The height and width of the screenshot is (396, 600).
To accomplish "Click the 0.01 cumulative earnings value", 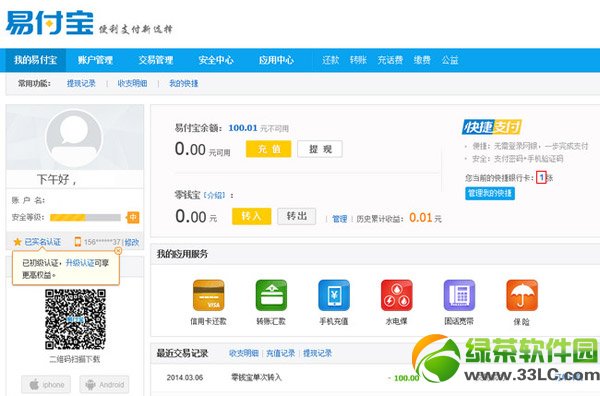I will pos(421,218).
